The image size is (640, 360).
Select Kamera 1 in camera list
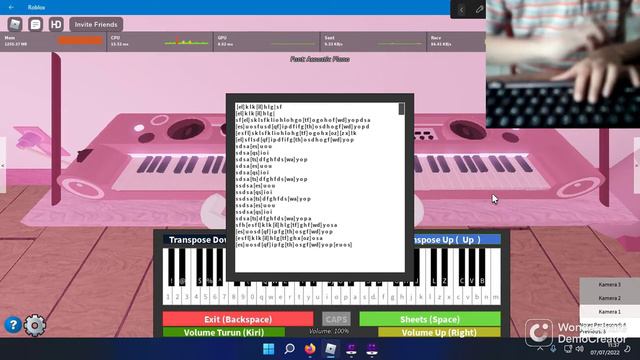coord(609,311)
